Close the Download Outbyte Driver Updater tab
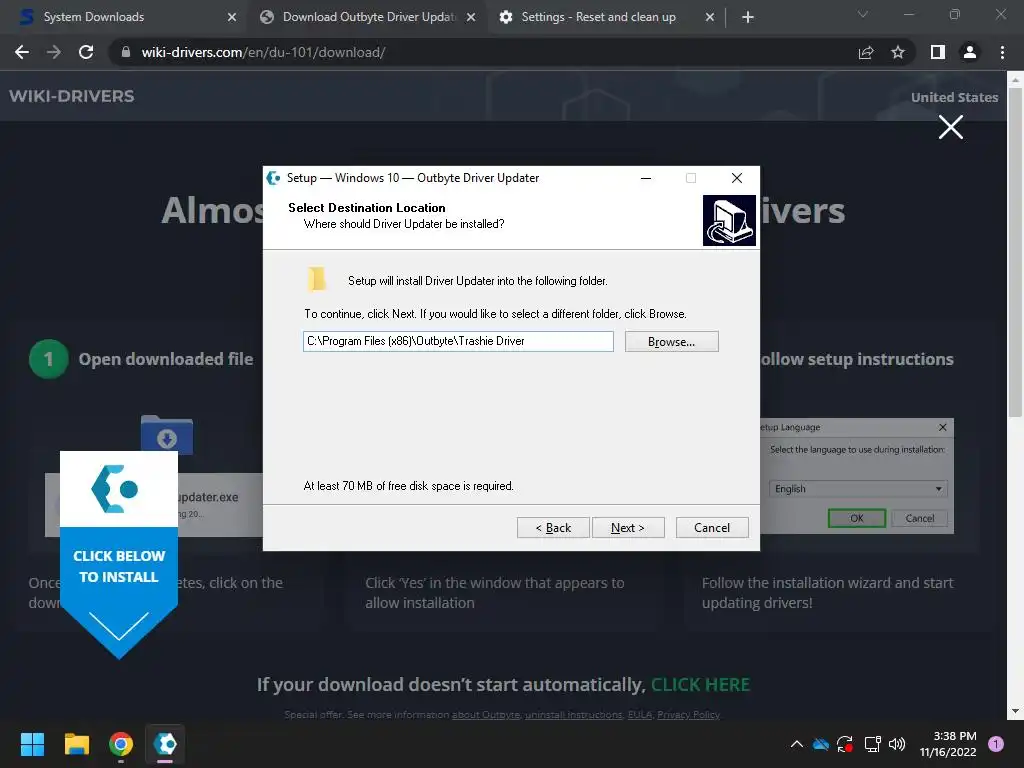The height and width of the screenshot is (768, 1024). [x=471, y=17]
